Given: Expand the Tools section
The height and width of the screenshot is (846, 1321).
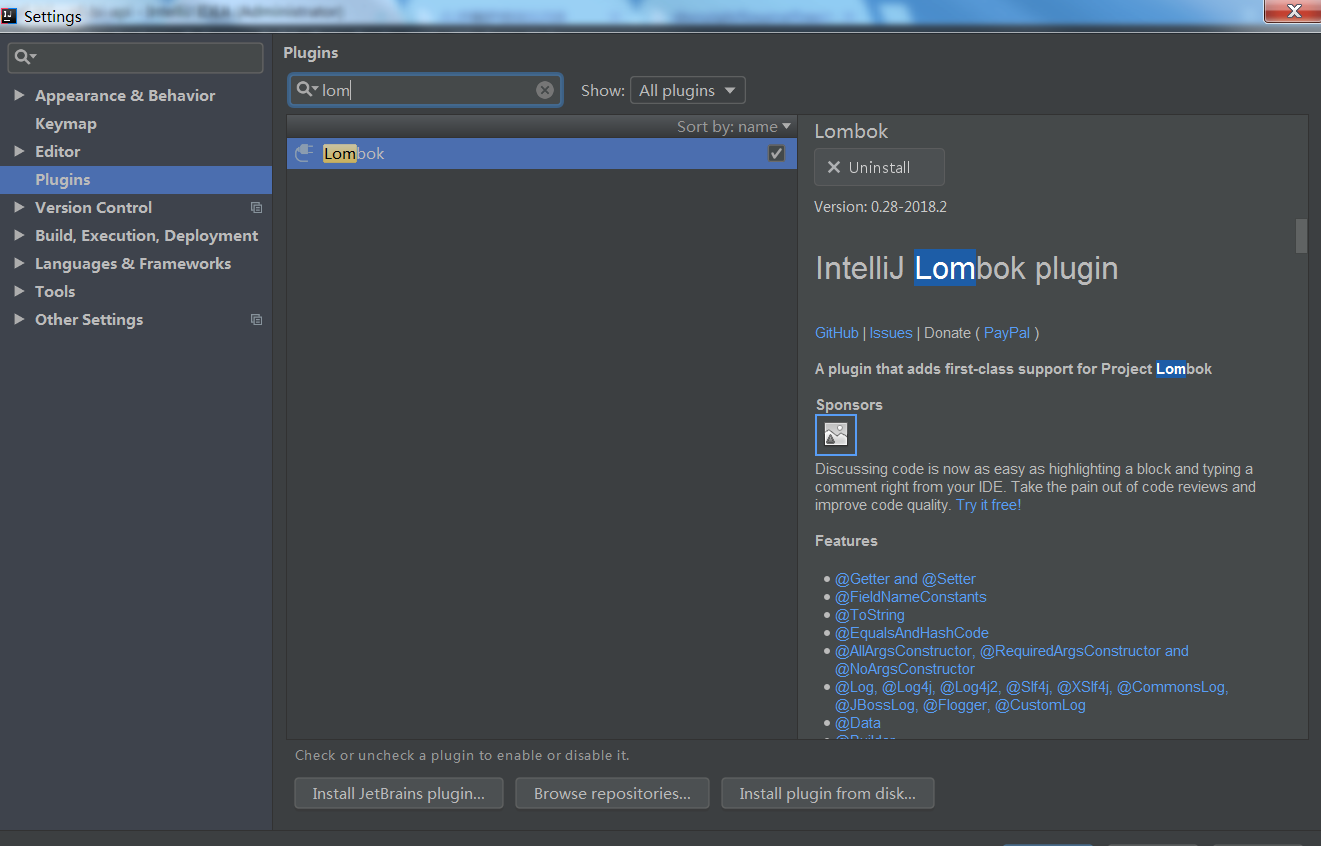Looking at the screenshot, I should 18,292.
